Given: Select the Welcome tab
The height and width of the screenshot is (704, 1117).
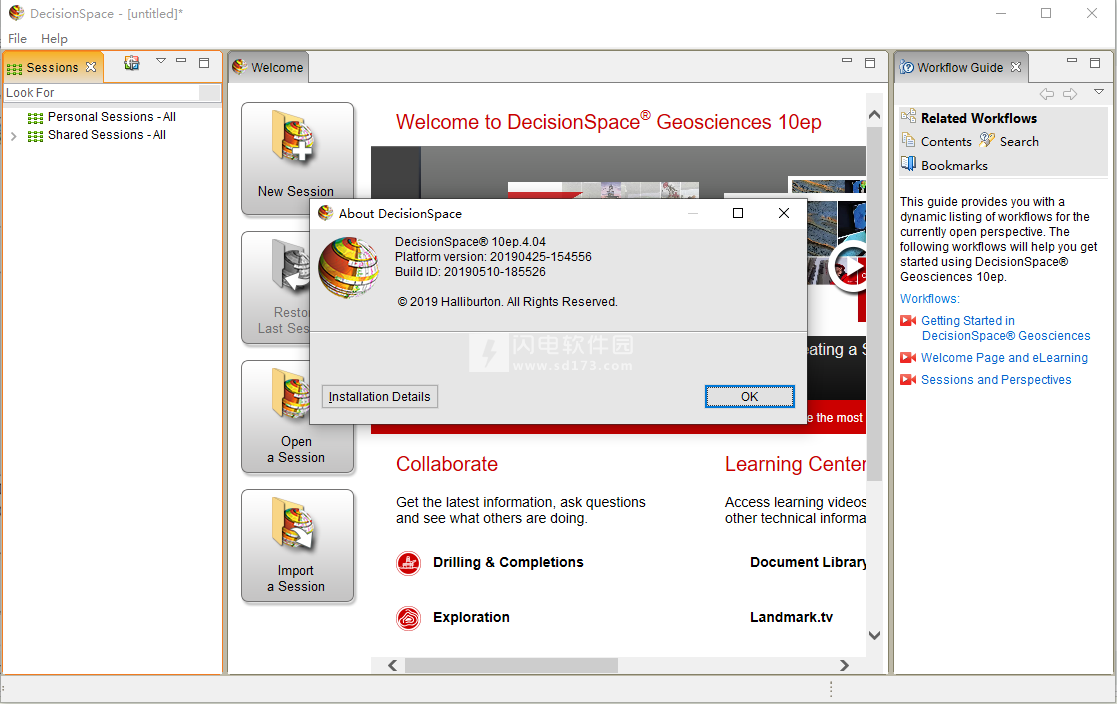Looking at the screenshot, I should pyautogui.click(x=269, y=68).
